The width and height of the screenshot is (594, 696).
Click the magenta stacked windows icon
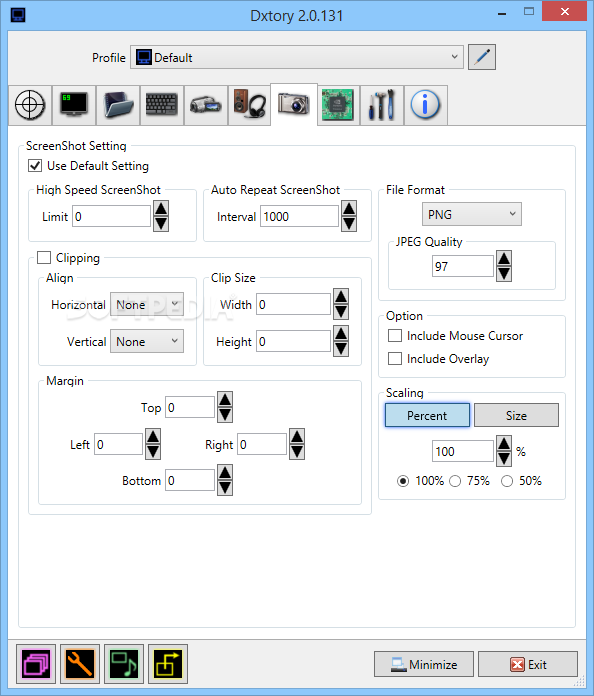pyautogui.click(x=36, y=664)
